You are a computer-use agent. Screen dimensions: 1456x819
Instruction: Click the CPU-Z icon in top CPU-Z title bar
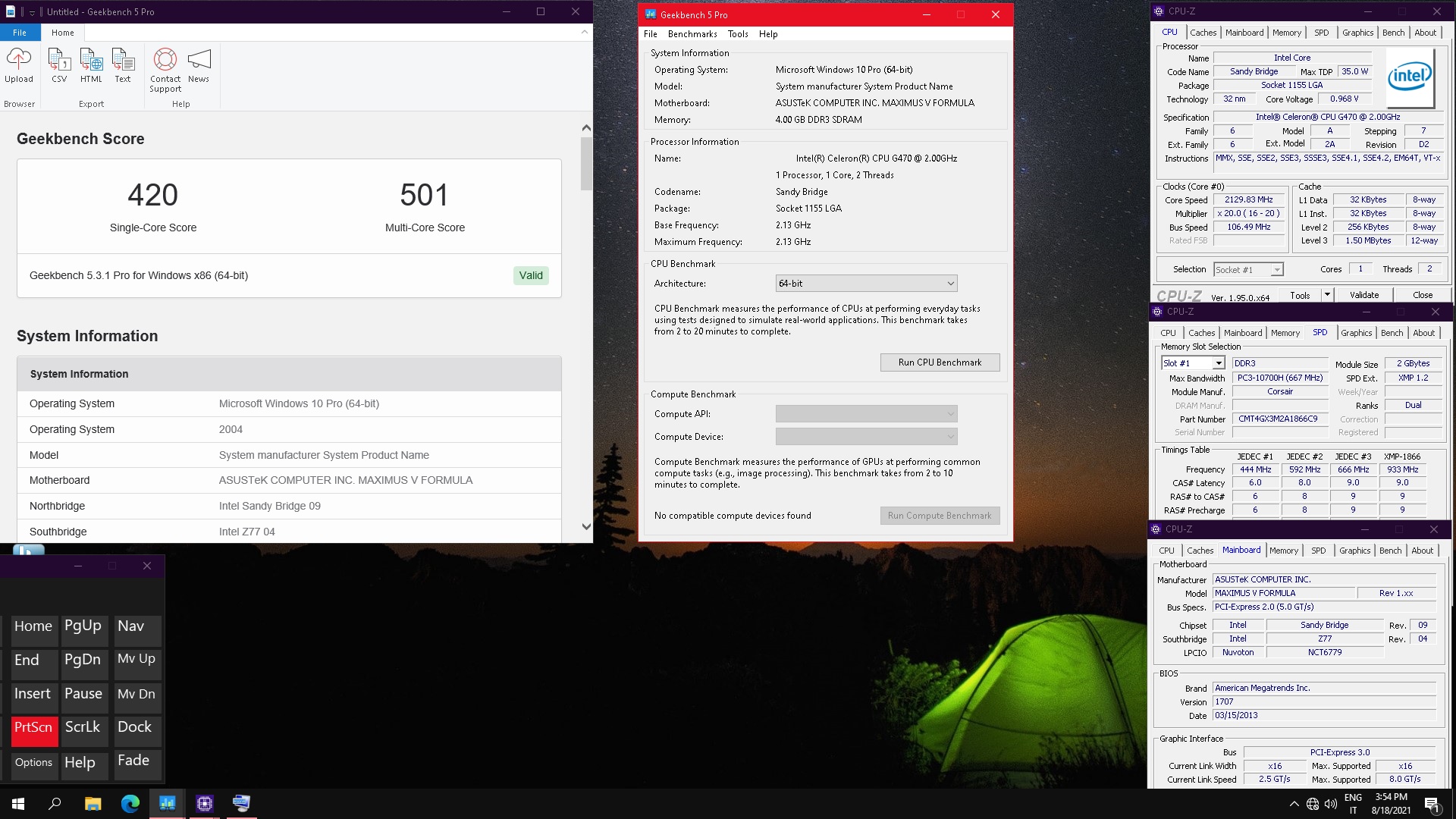click(x=1159, y=11)
